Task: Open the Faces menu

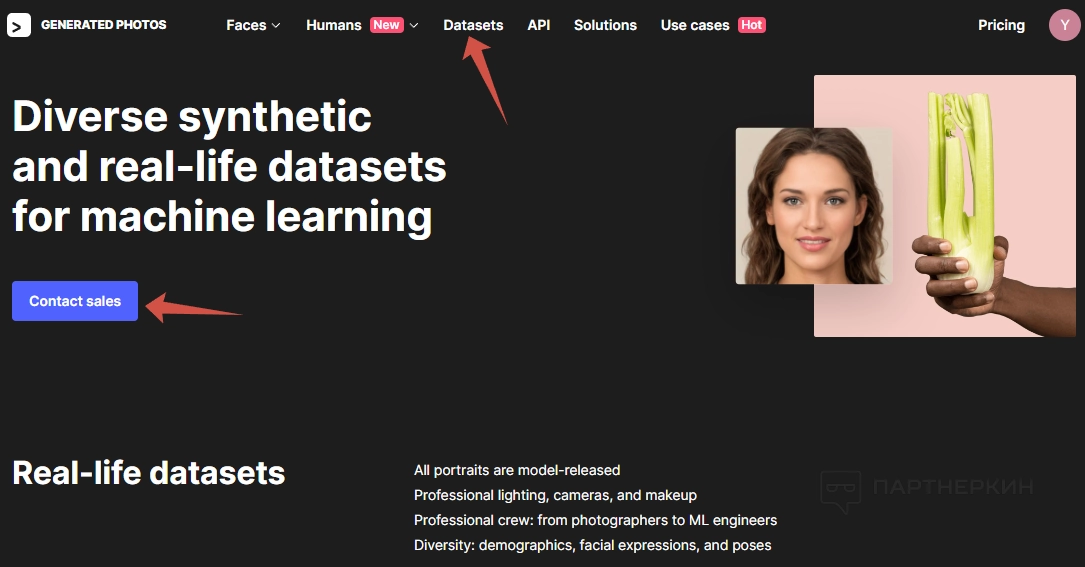Action: point(246,26)
